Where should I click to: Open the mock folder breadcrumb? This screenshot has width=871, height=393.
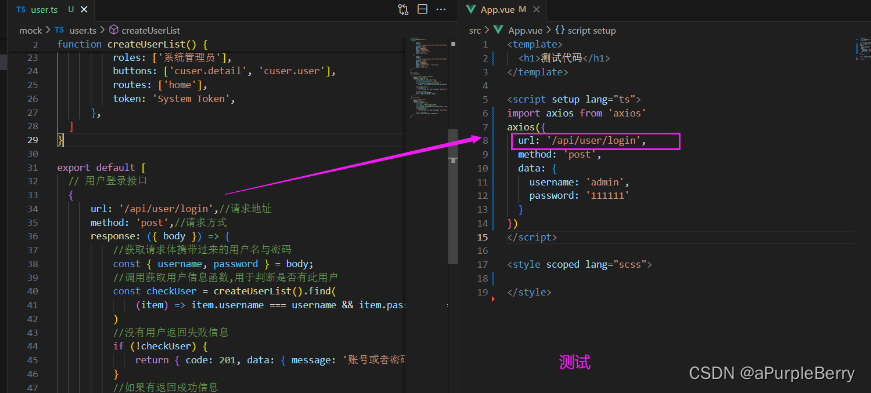coord(31,31)
